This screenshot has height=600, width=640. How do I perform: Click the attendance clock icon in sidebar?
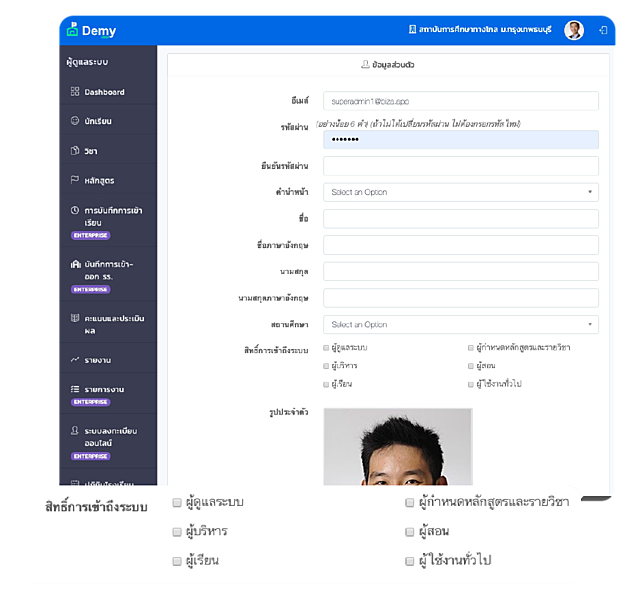pos(75,211)
